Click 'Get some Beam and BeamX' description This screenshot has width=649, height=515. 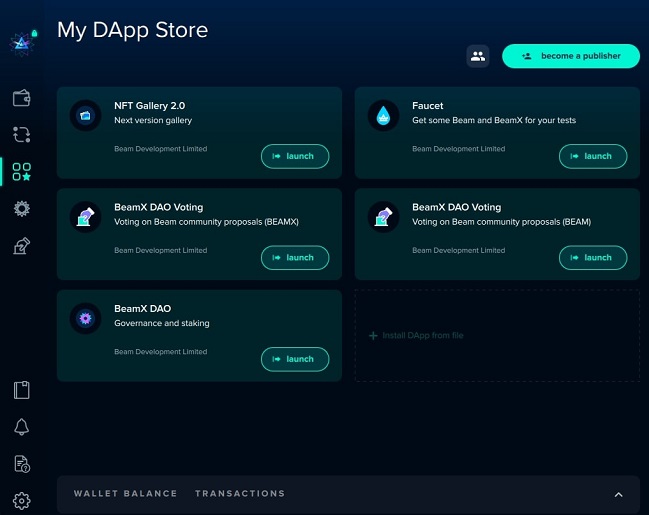(494, 120)
